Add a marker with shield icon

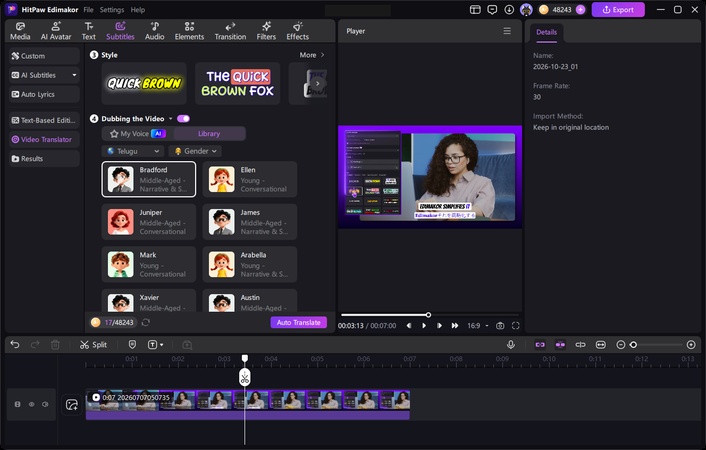click(132, 345)
